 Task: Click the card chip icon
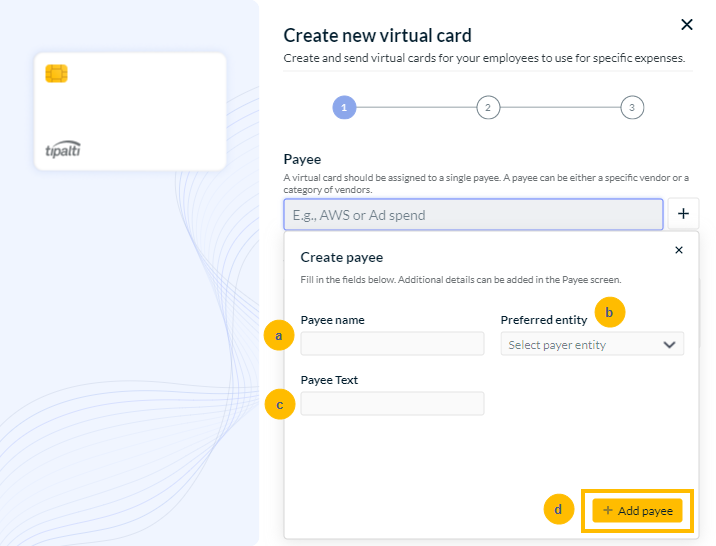coord(57,74)
